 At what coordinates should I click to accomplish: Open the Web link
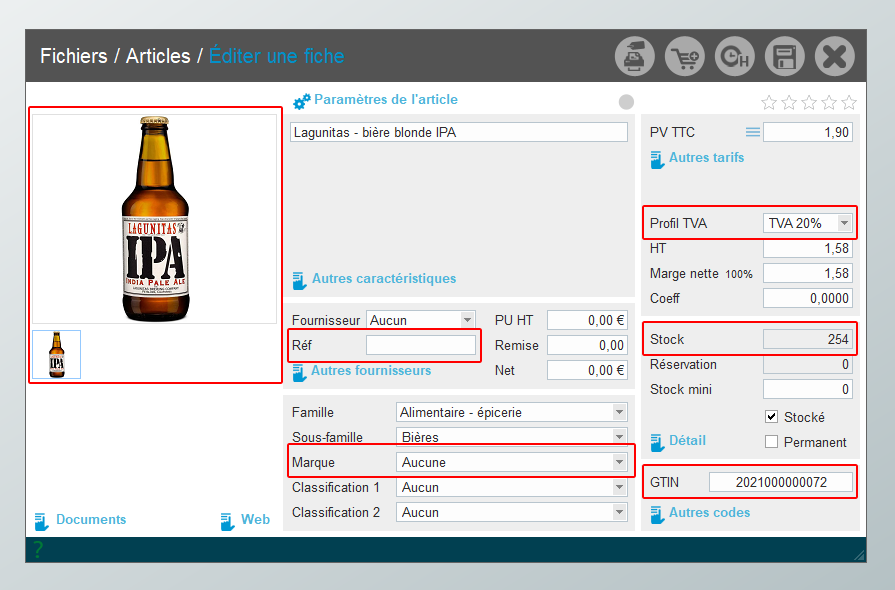click(255, 519)
